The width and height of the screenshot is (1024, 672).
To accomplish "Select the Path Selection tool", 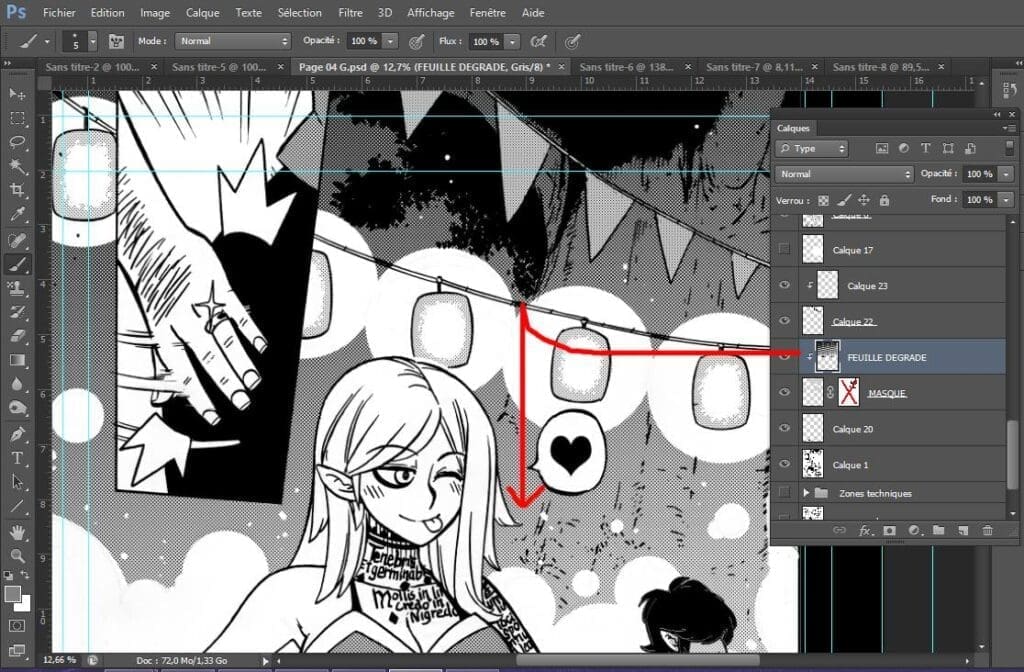I will (x=17, y=482).
